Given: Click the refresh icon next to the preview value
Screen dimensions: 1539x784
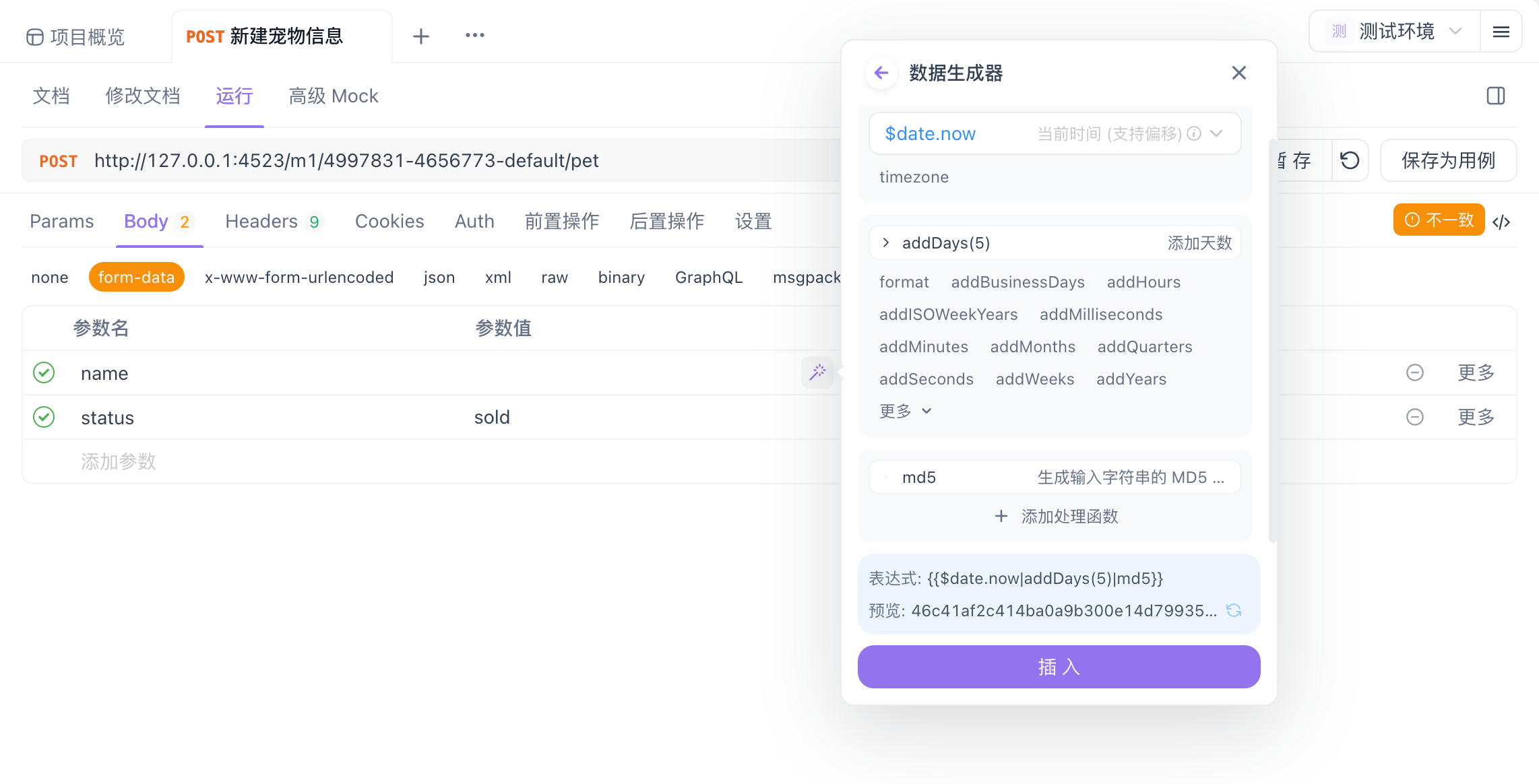Looking at the screenshot, I should click(x=1234, y=611).
